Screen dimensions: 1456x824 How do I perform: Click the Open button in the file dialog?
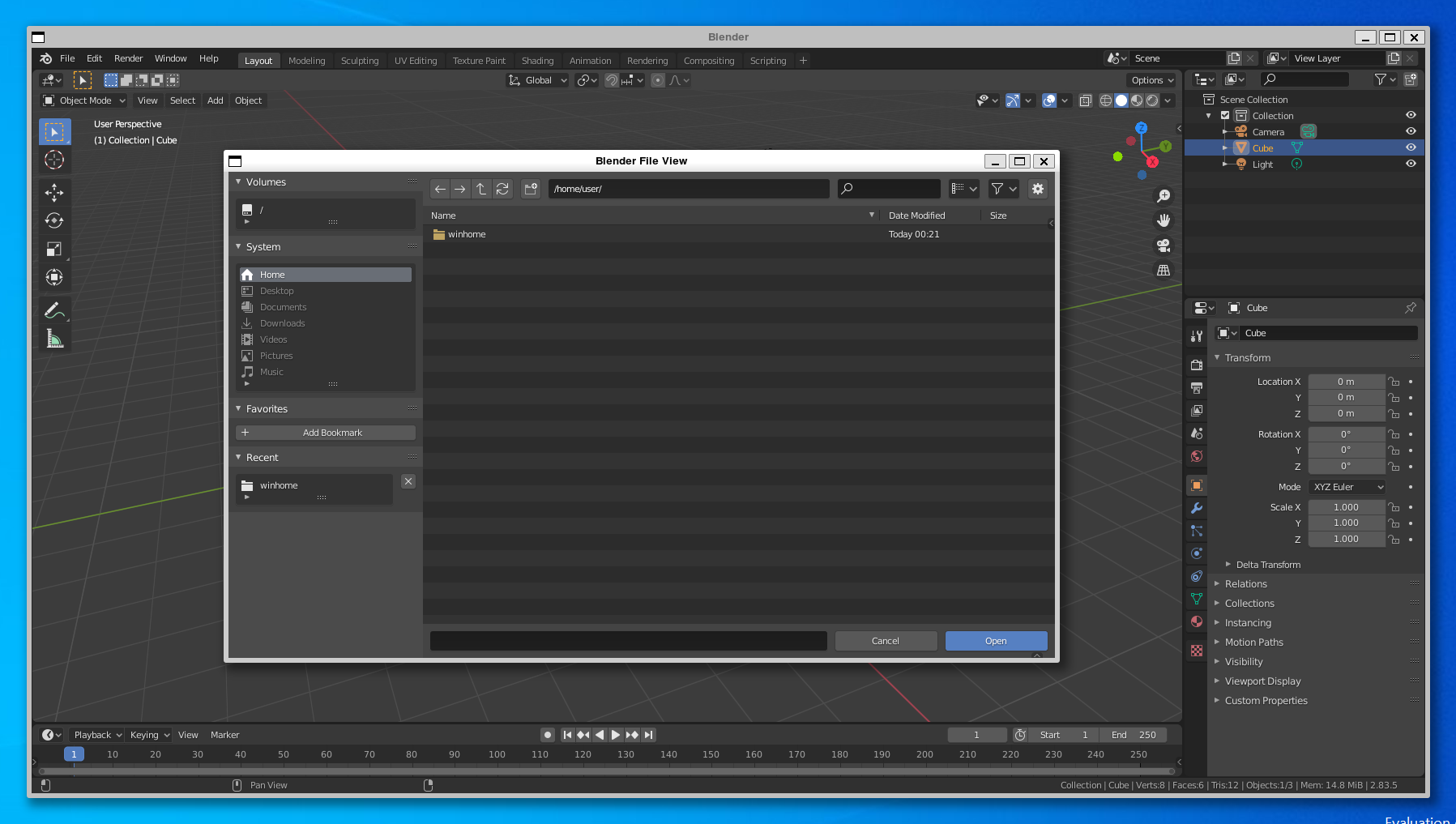coord(996,640)
